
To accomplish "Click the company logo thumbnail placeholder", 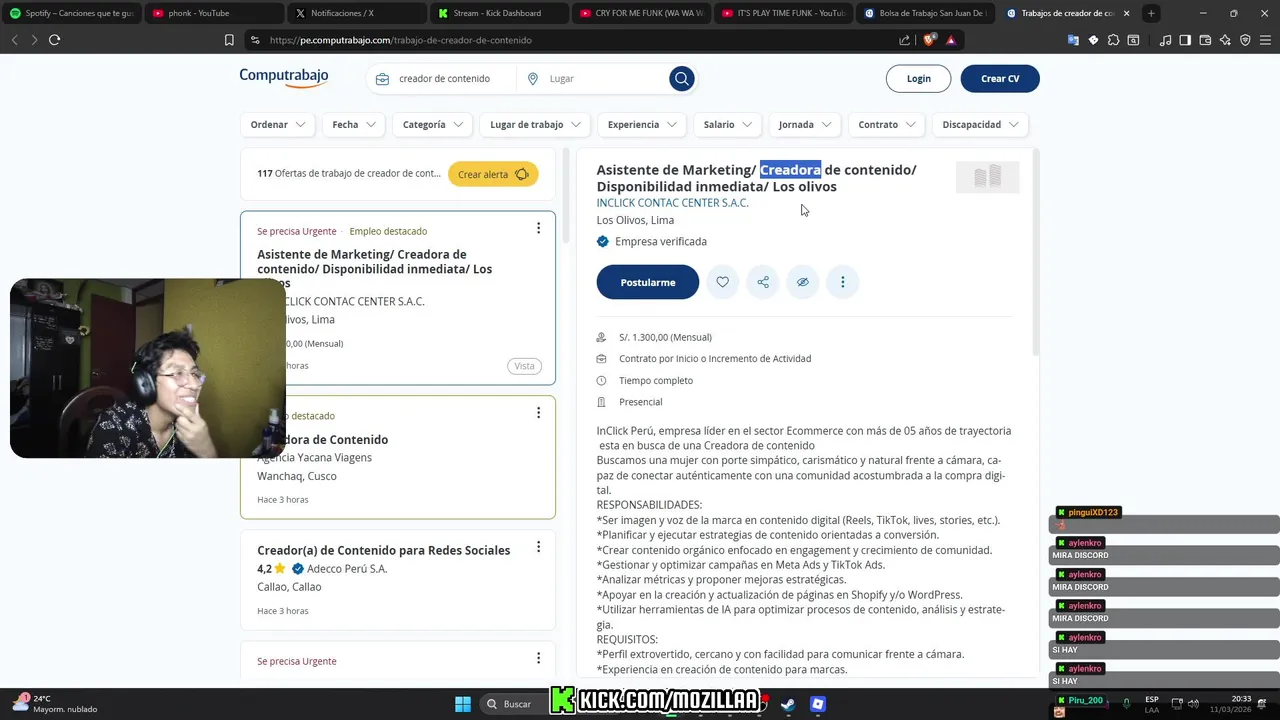I will click(x=987, y=177).
